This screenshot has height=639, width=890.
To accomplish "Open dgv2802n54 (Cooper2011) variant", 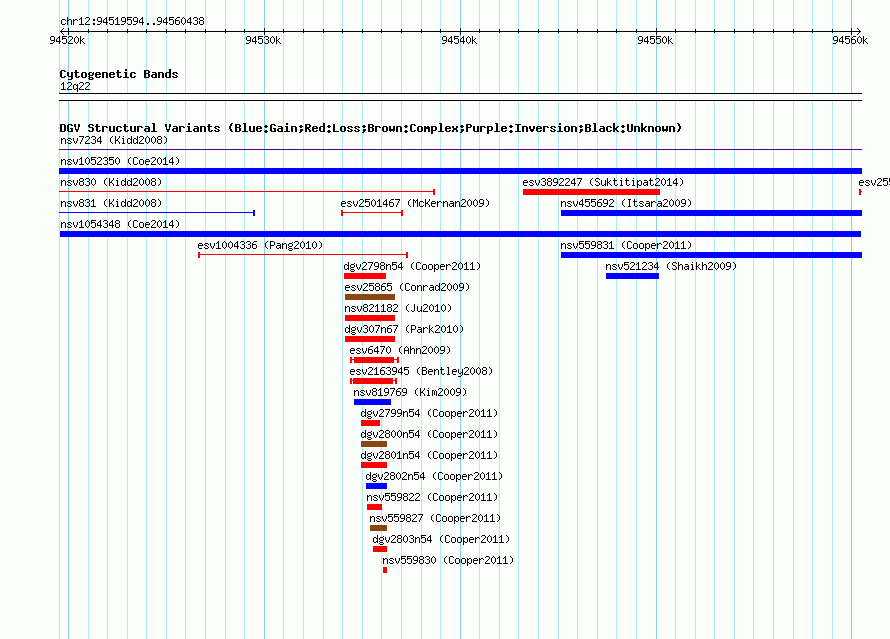I will 434,476.
